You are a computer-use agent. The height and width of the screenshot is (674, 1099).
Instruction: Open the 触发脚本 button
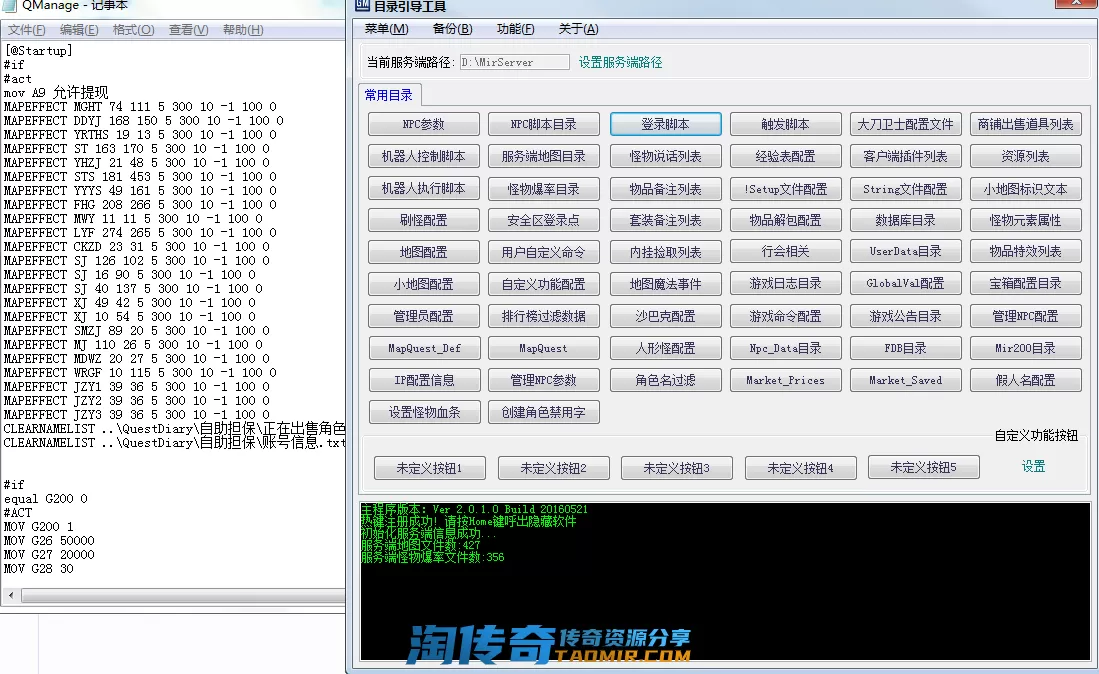786,124
